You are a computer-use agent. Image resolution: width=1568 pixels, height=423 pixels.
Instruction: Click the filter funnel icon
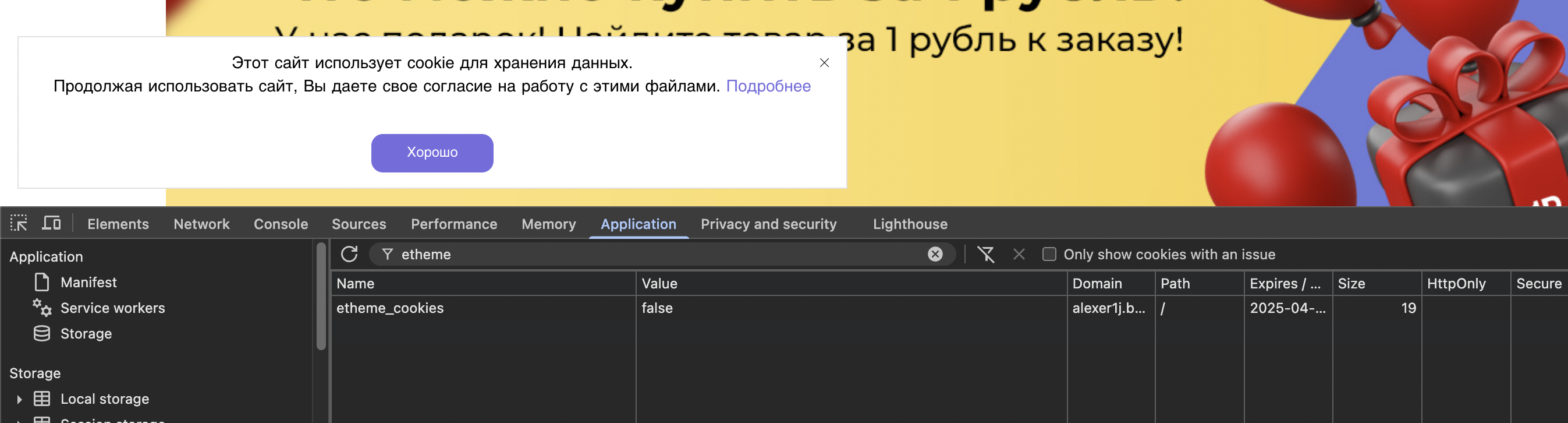coord(387,254)
